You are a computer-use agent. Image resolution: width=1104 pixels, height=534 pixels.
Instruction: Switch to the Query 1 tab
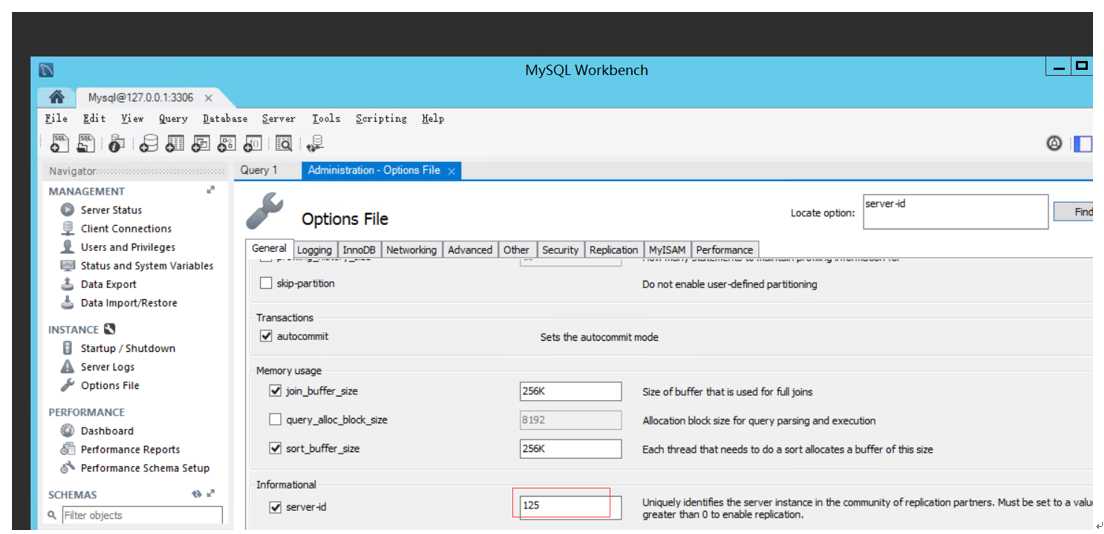[x=259, y=170]
